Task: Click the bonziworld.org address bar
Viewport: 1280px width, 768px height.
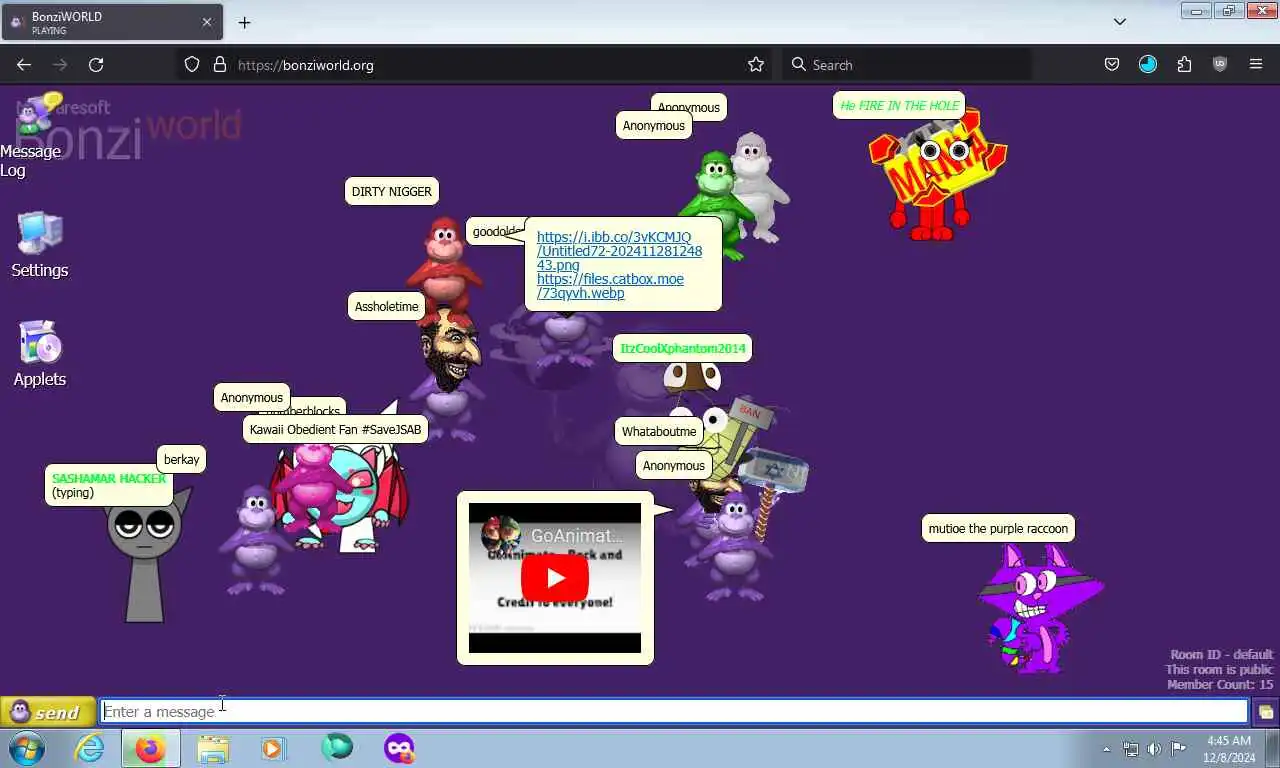Action: pos(475,65)
